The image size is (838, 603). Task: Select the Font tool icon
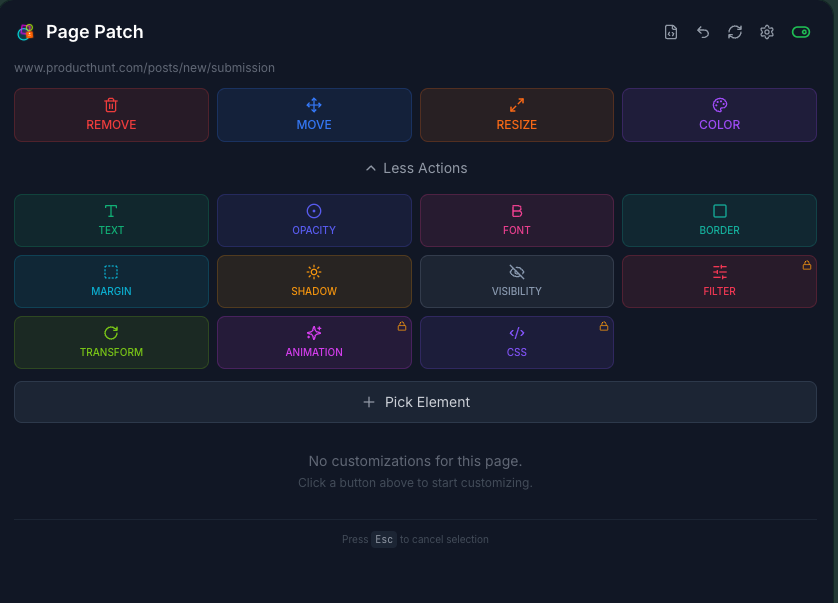click(x=517, y=210)
